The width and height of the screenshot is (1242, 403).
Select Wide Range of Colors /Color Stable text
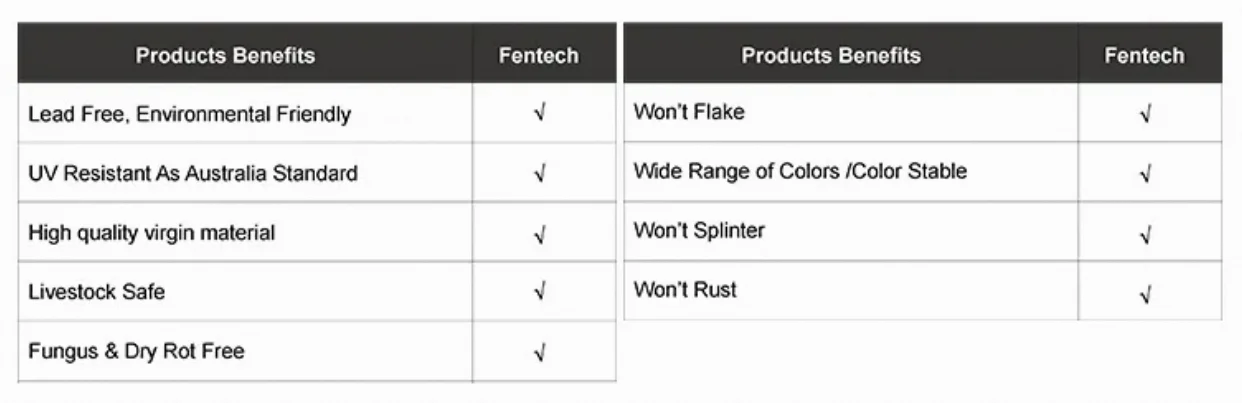[800, 171]
